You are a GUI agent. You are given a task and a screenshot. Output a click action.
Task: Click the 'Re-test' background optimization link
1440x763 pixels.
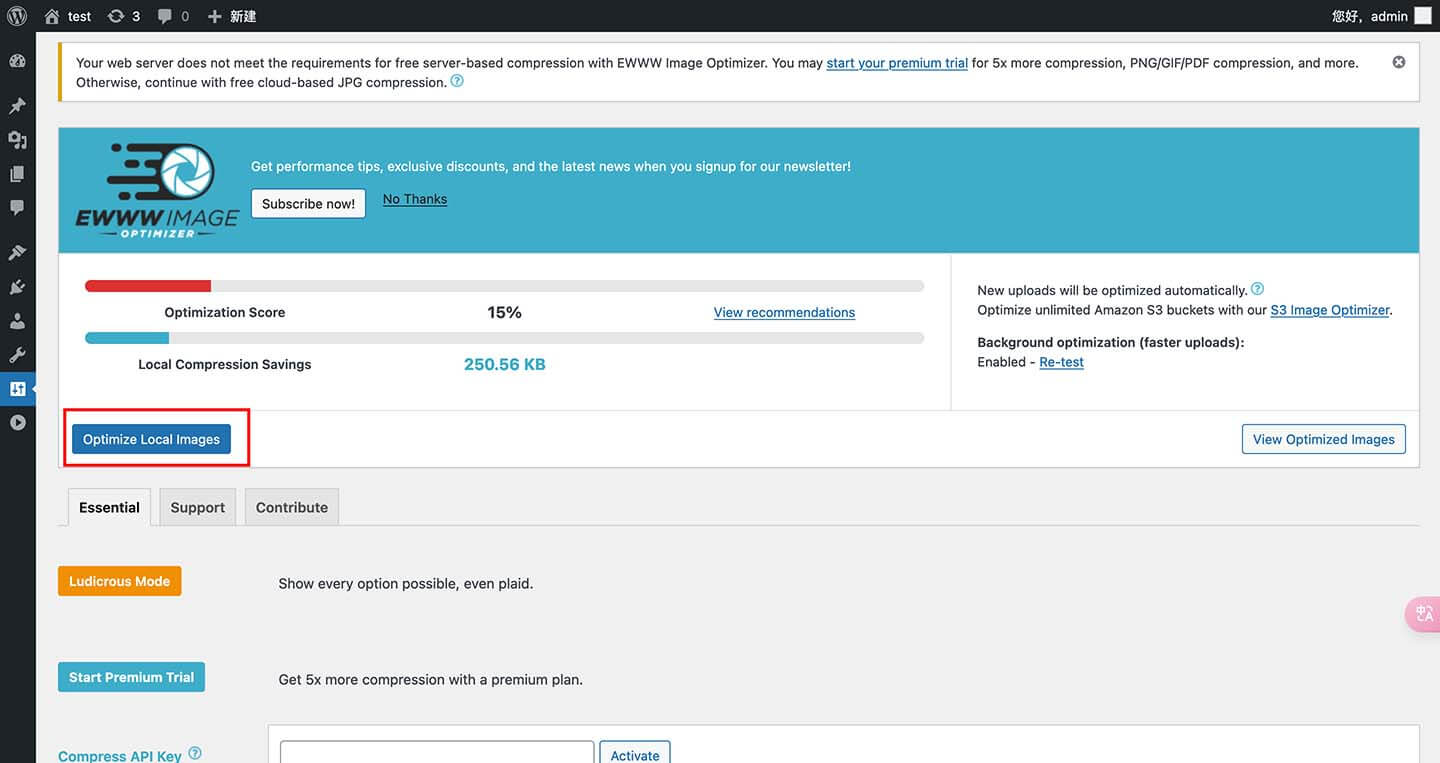click(1061, 362)
